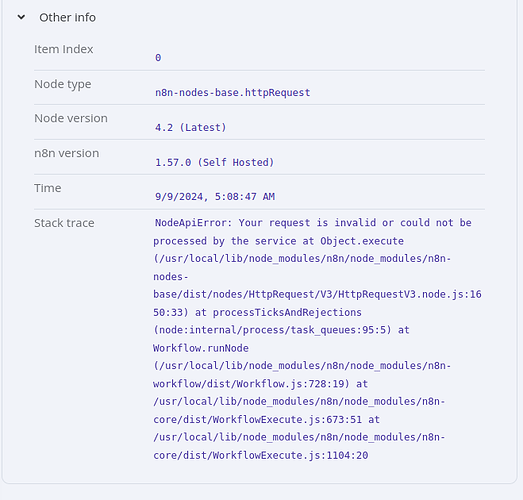
Task: Click the Time label
Action: point(48,188)
